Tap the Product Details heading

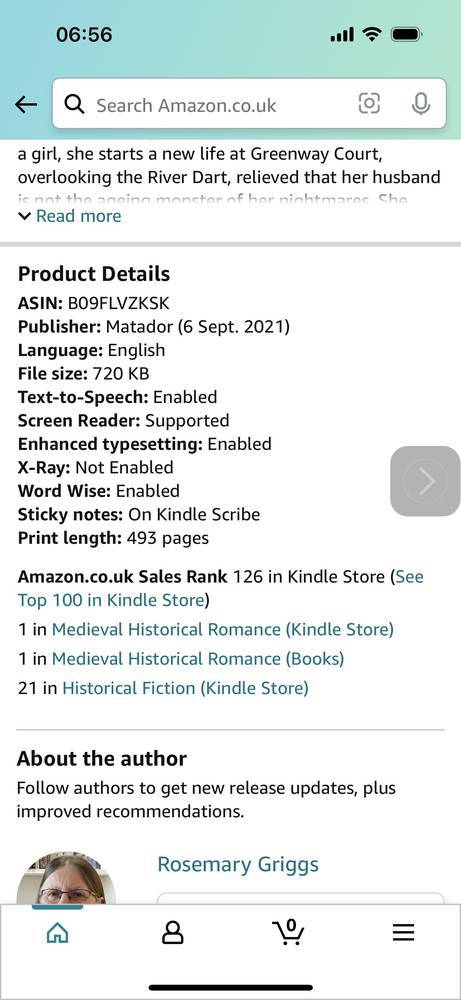point(94,274)
